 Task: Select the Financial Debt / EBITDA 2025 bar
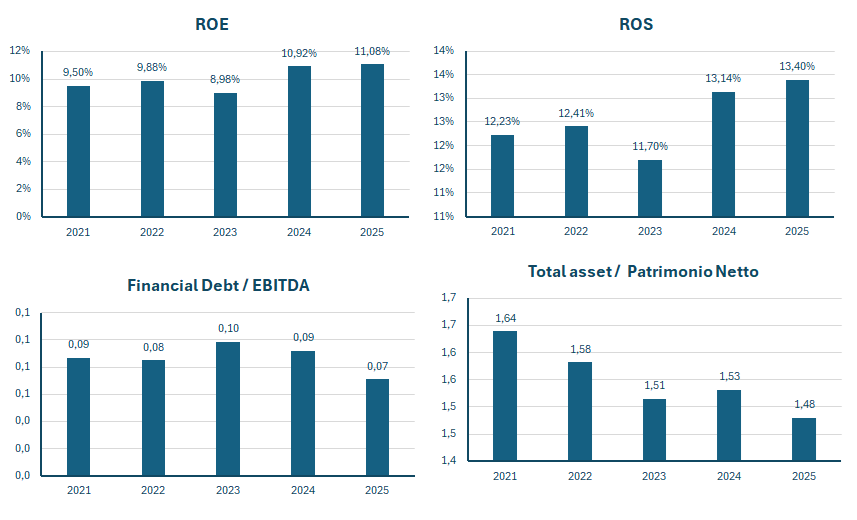[377, 428]
